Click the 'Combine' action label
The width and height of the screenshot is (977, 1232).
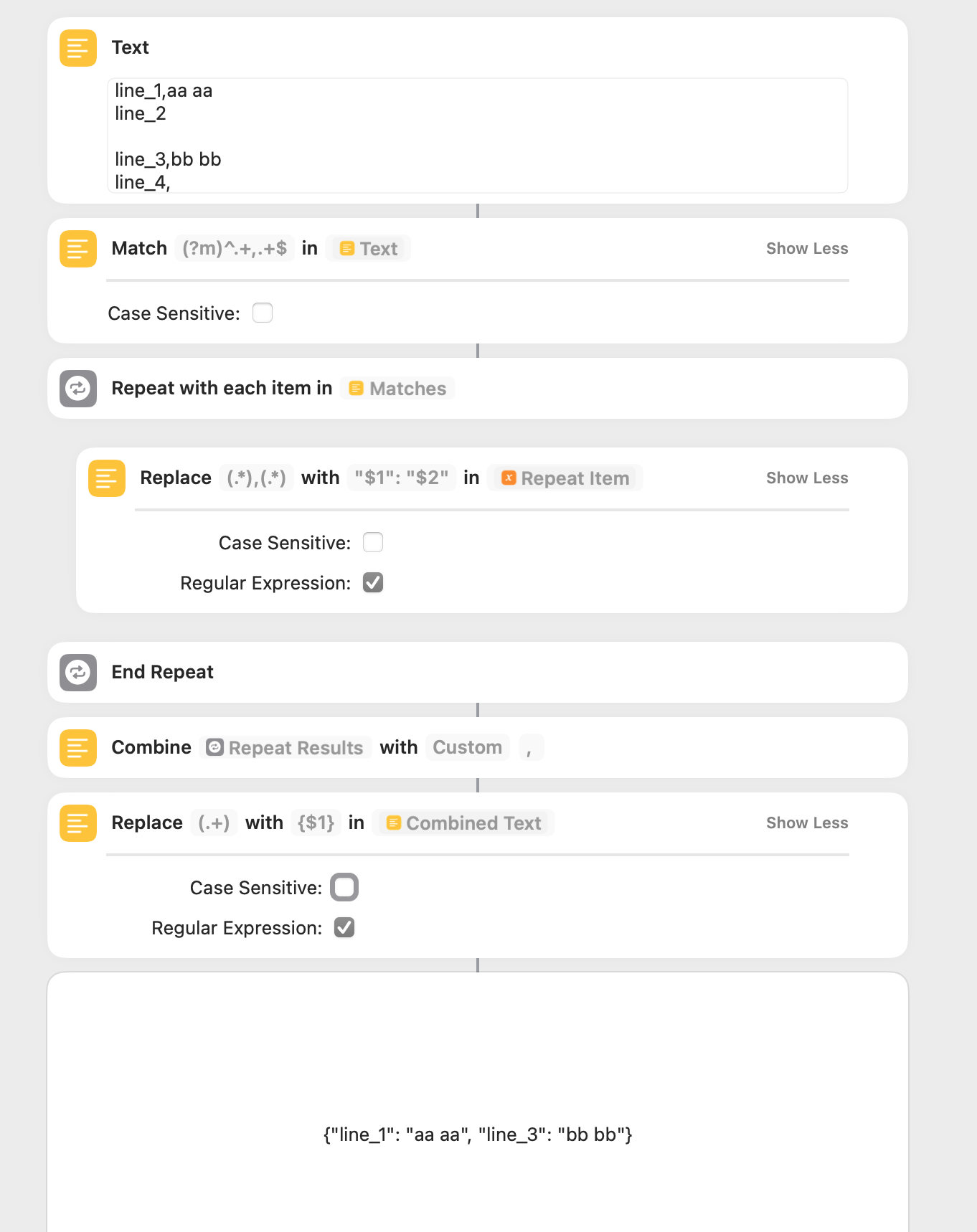[x=151, y=747]
